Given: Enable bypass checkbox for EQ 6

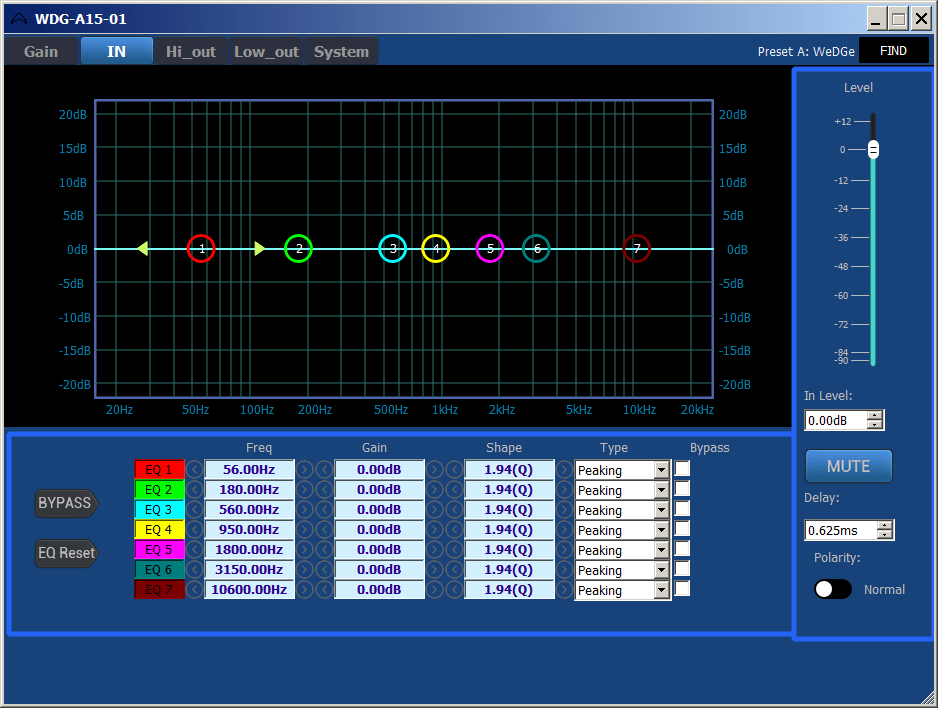Looking at the screenshot, I should click(682, 569).
